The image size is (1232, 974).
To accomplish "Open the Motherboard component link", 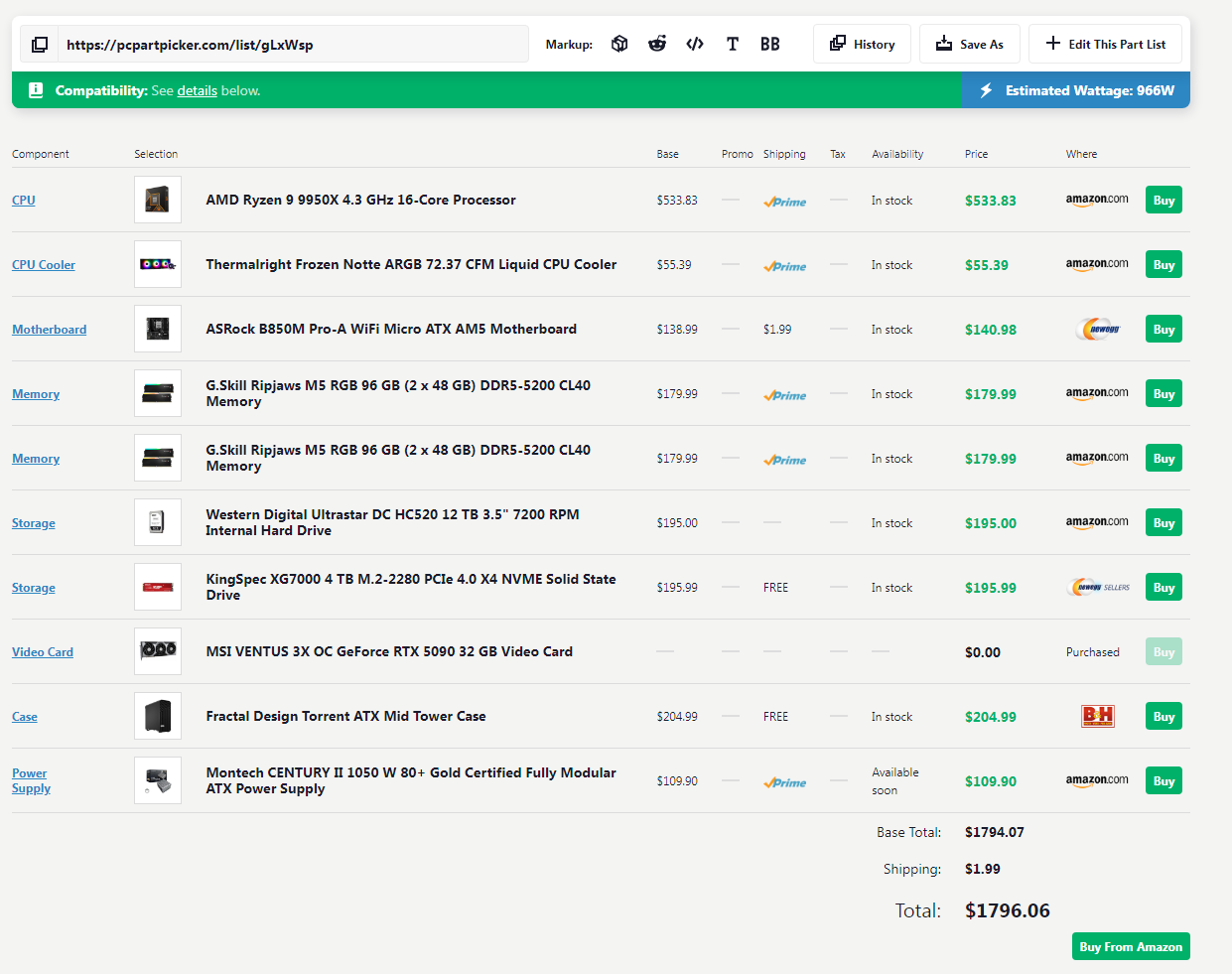I will 50,329.
